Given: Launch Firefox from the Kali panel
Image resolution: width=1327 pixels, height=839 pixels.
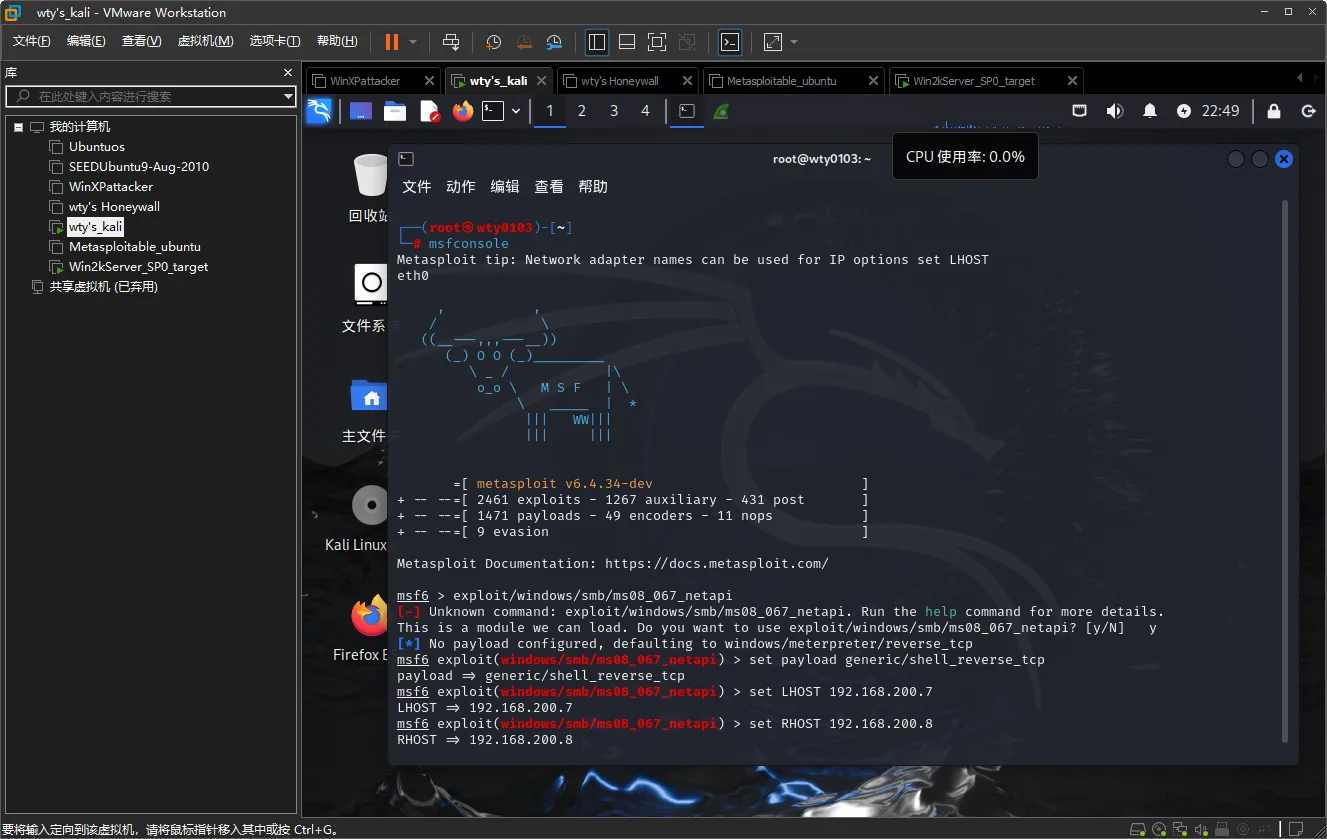Looking at the screenshot, I should [462, 111].
